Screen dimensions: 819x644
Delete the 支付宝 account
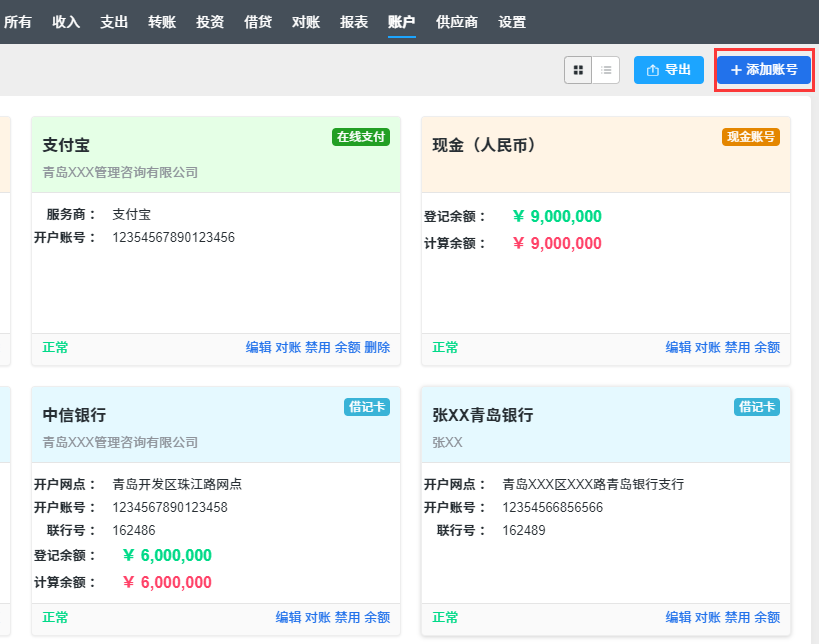[x=377, y=348]
